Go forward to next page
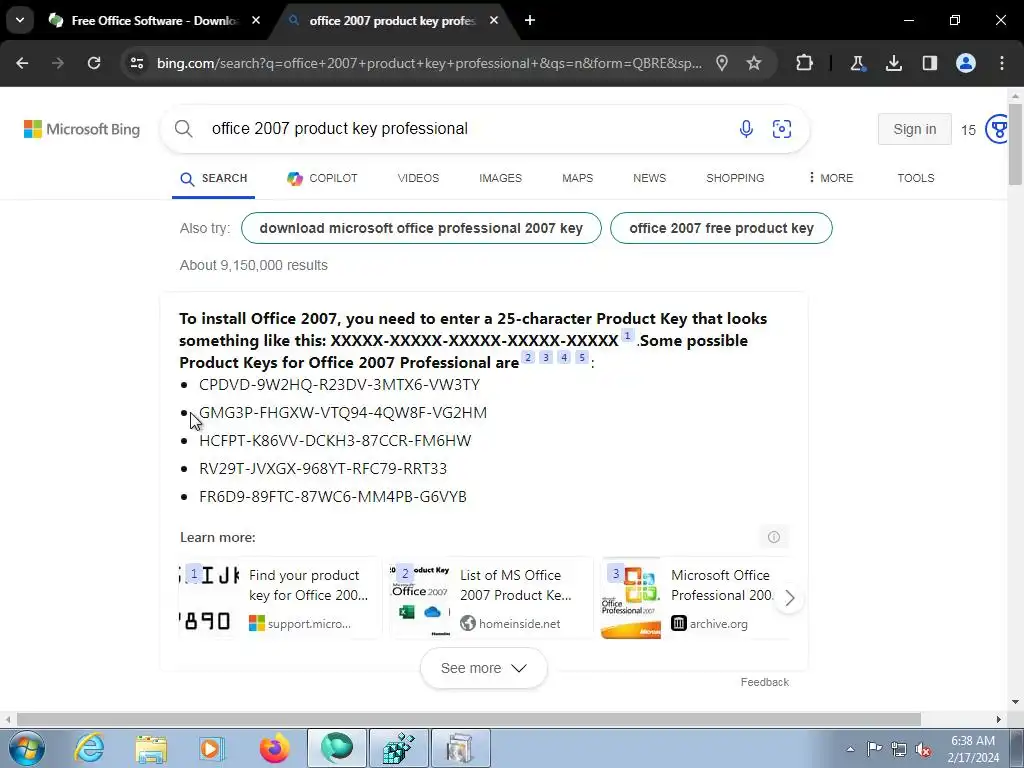Screen dimensions: 1024x768 [57, 63]
